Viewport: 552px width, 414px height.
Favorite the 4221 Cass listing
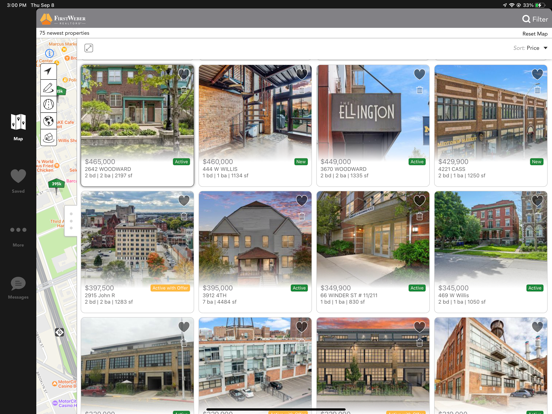click(x=537, y=74)
